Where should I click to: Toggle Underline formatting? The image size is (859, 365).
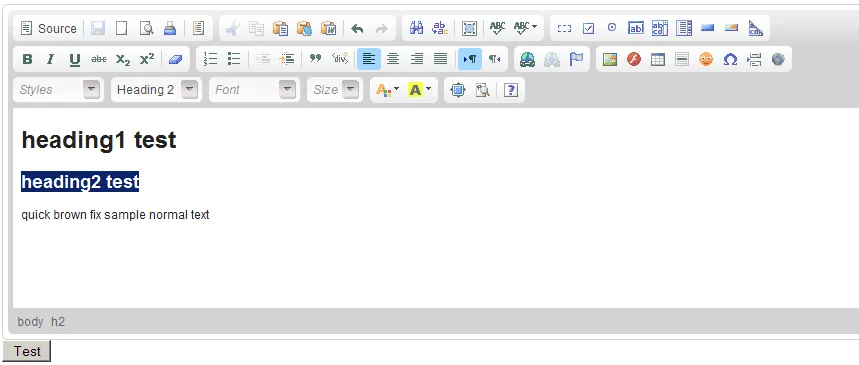coord(75,59)
